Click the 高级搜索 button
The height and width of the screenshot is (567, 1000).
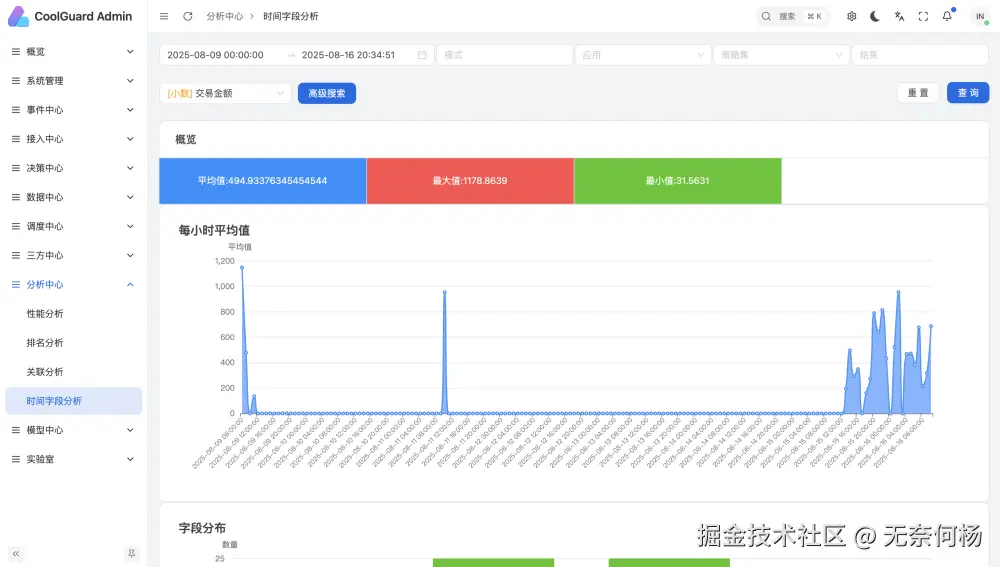pos(327,93)
